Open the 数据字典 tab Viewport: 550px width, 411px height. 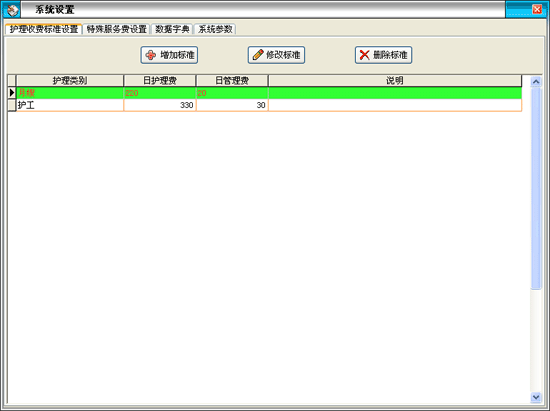pos(172,29)
